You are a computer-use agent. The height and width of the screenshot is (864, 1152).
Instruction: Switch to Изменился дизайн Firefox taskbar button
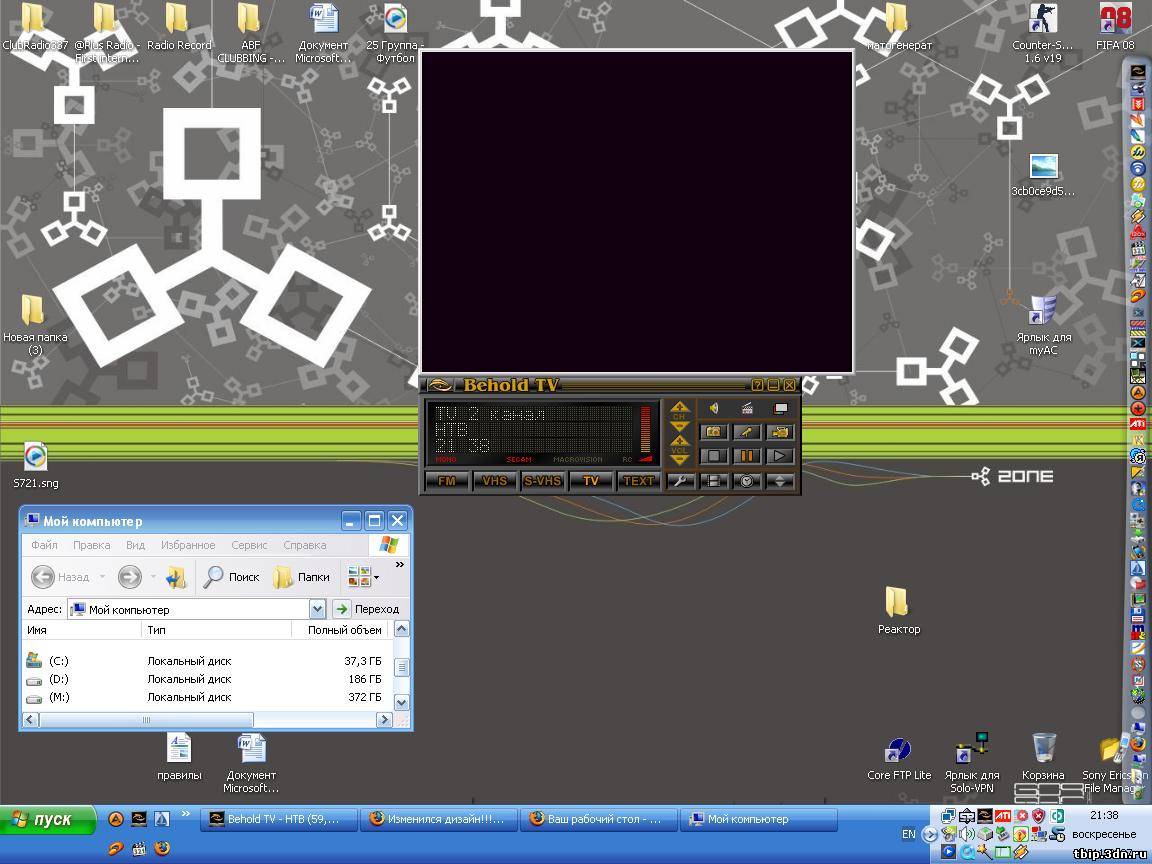coord(439,819)
